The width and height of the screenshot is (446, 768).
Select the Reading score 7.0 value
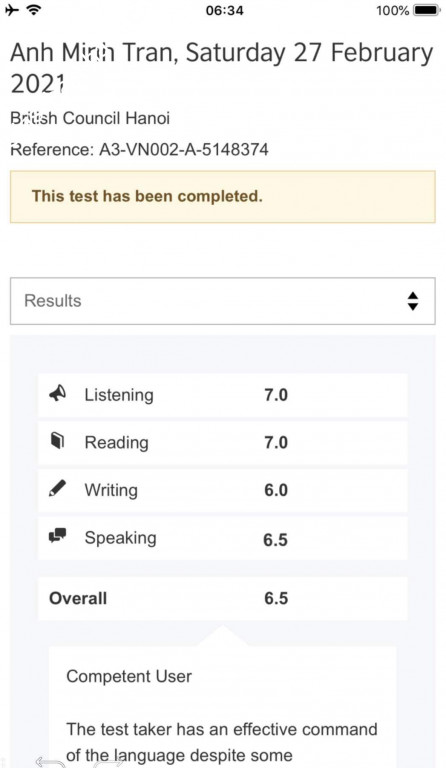click(276, 442)
